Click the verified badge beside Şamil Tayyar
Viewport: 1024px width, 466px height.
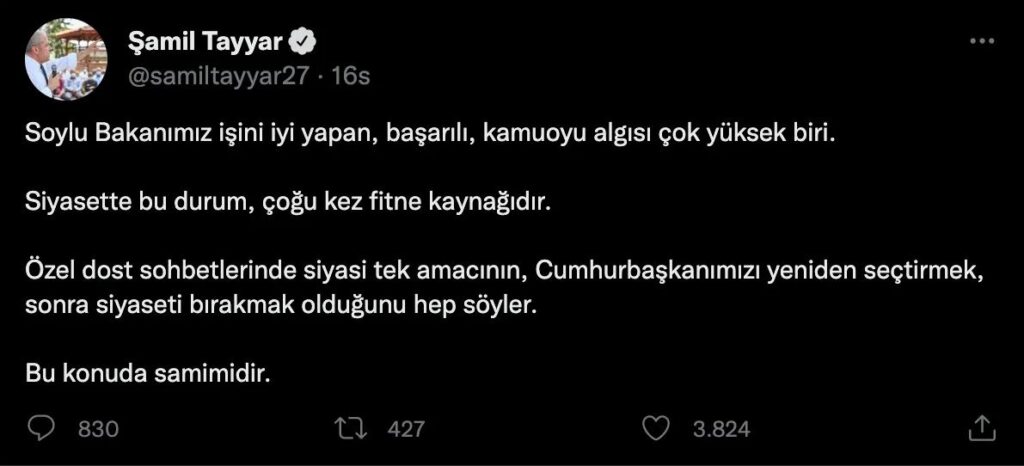304,41
